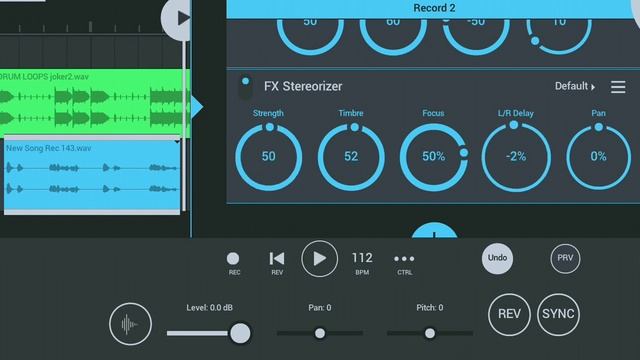Adjust the Level 0.0 dB slider handle
The image size is (640, 360).
click(240, 333)
